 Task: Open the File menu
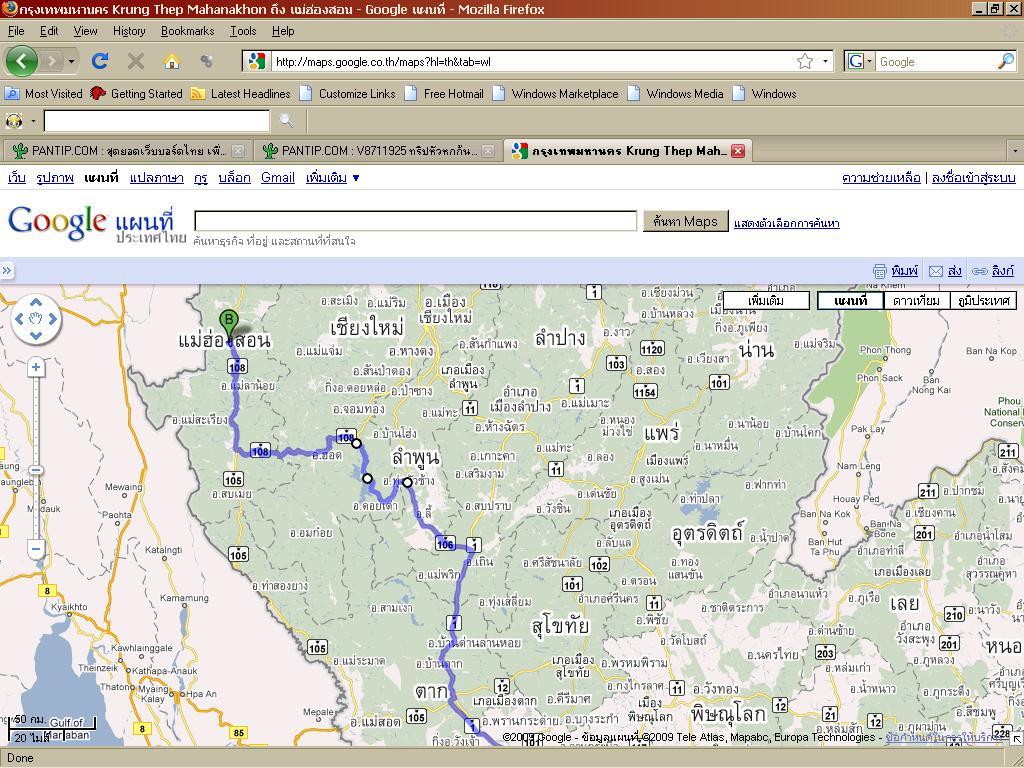pyautogui.click(x=16, y=31)
